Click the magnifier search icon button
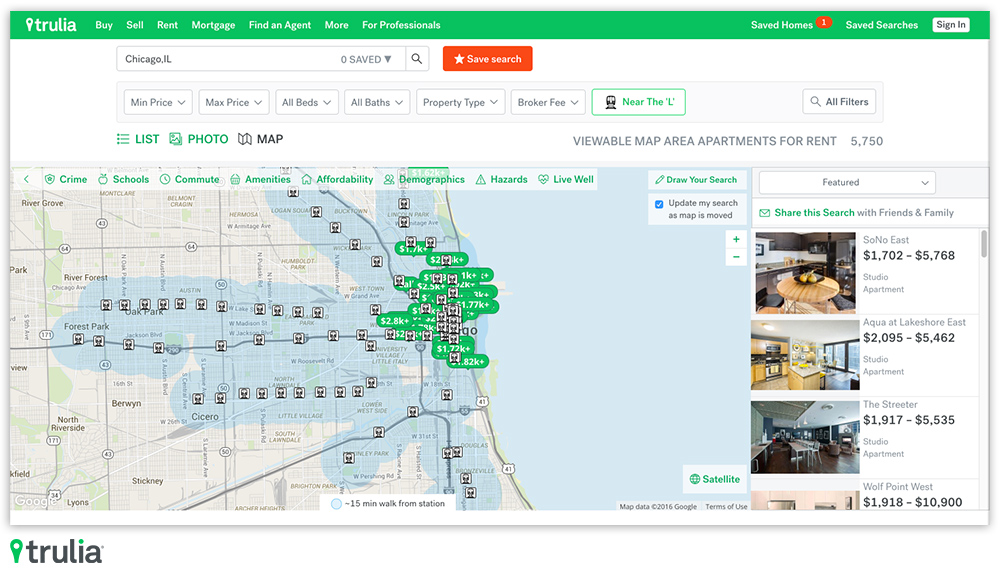 pyautogui.click(x=417, y=59)
